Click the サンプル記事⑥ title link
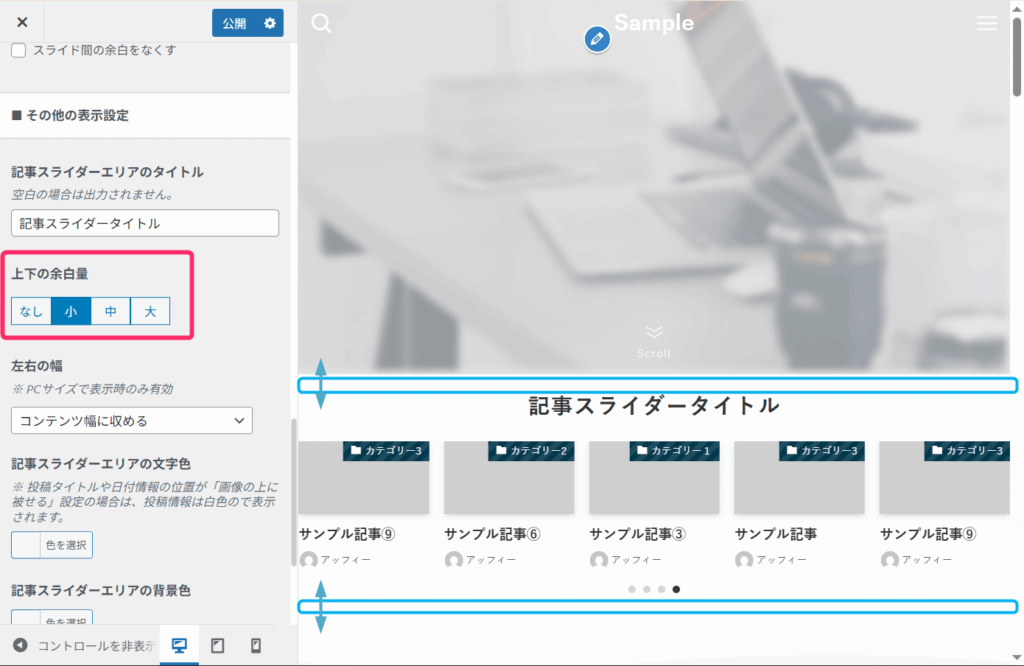1024x666 pixels. click(x=492, y=534)
